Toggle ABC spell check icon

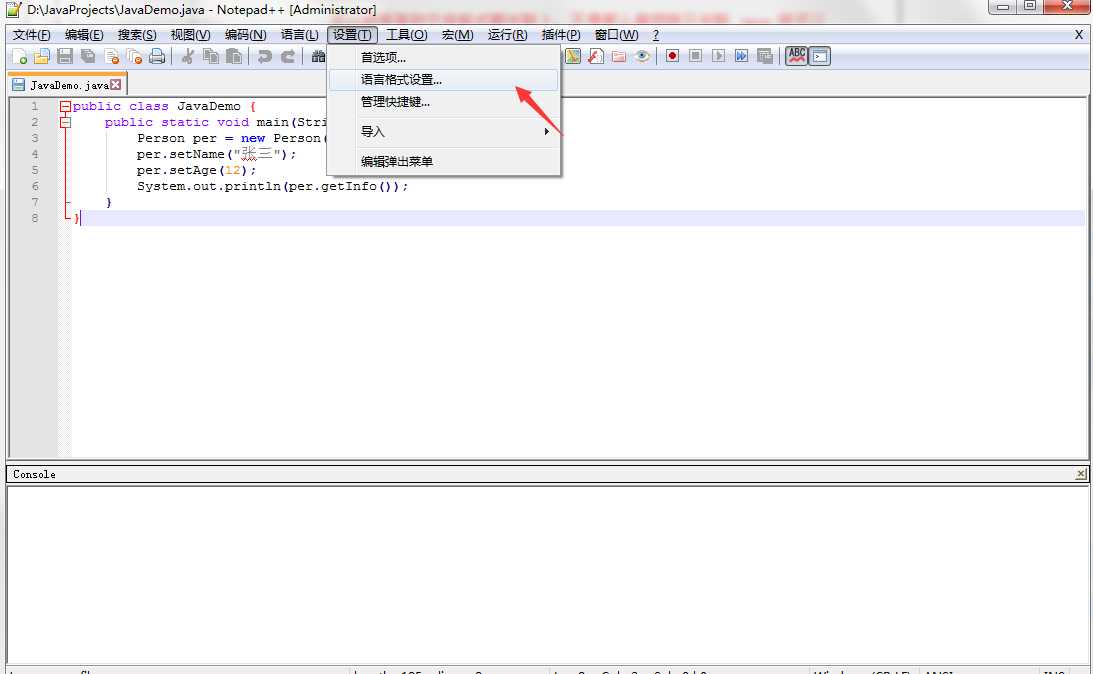[x=796, y=56]
